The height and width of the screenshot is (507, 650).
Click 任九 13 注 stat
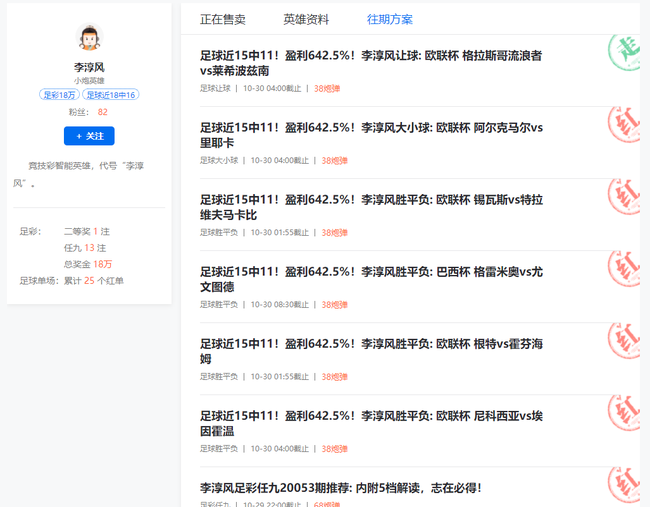(x=85, y=248)
